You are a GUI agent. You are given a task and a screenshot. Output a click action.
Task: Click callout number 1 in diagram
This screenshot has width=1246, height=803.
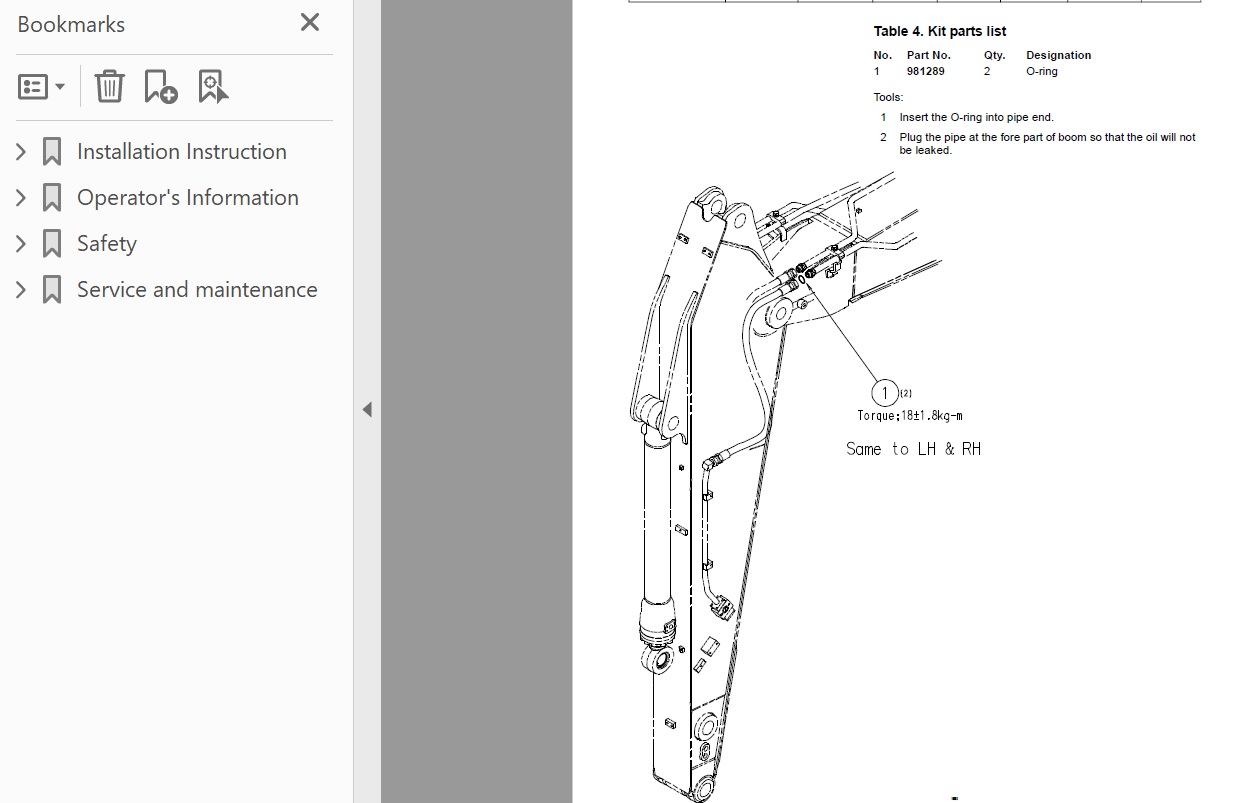[x=884, y=393]
